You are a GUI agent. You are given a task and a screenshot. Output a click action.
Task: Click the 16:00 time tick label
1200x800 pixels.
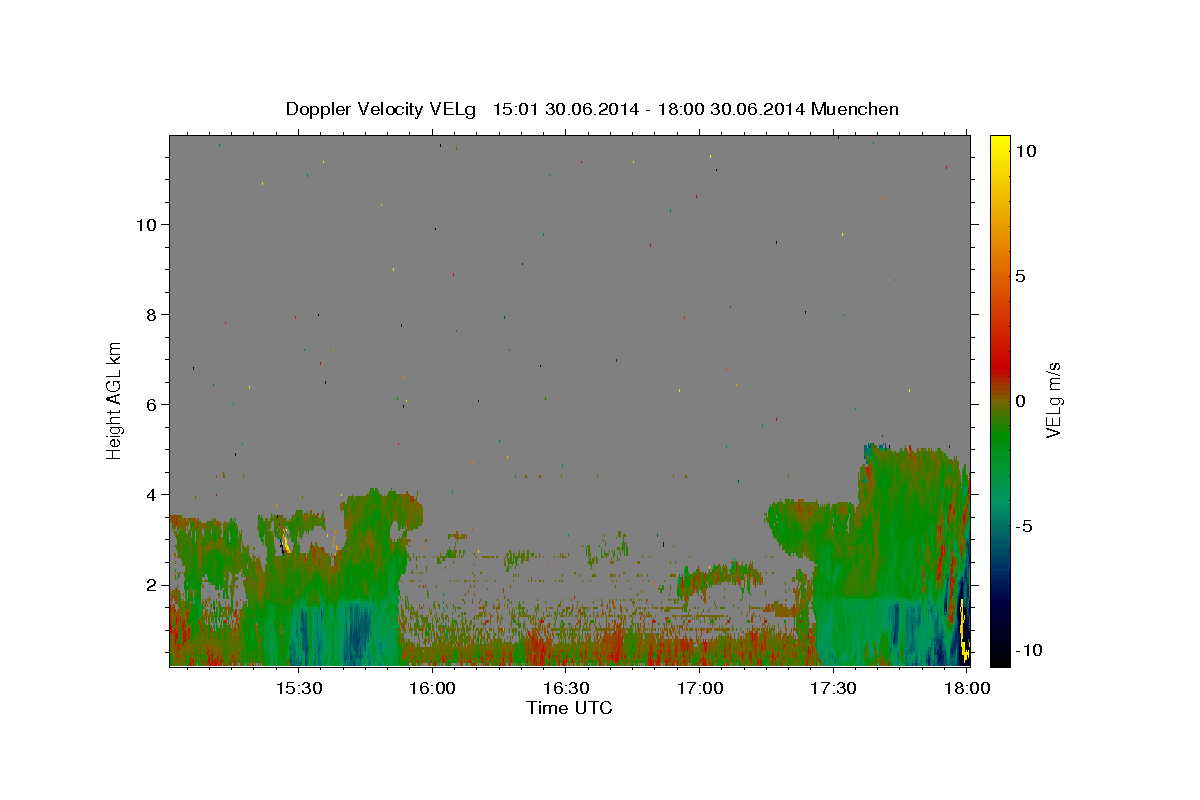(433, 688)
